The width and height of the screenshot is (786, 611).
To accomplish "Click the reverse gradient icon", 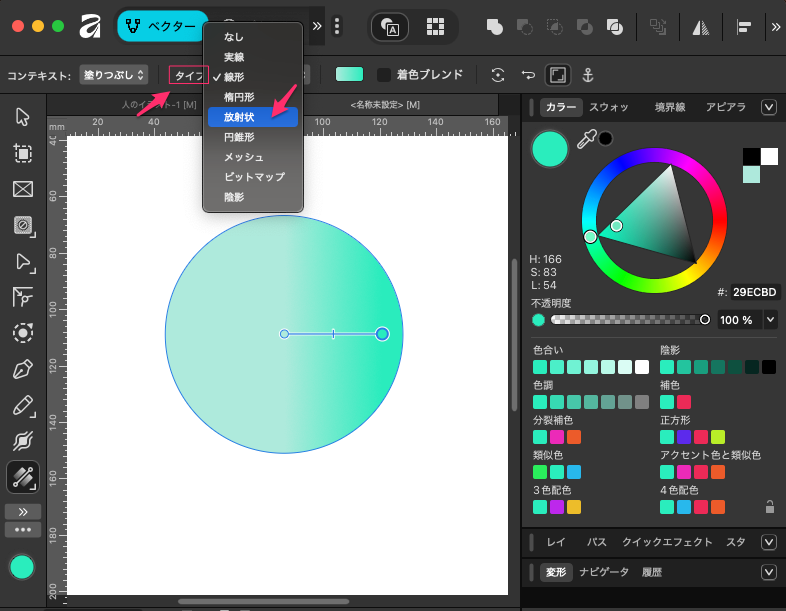I will click(x=527, y=75).
